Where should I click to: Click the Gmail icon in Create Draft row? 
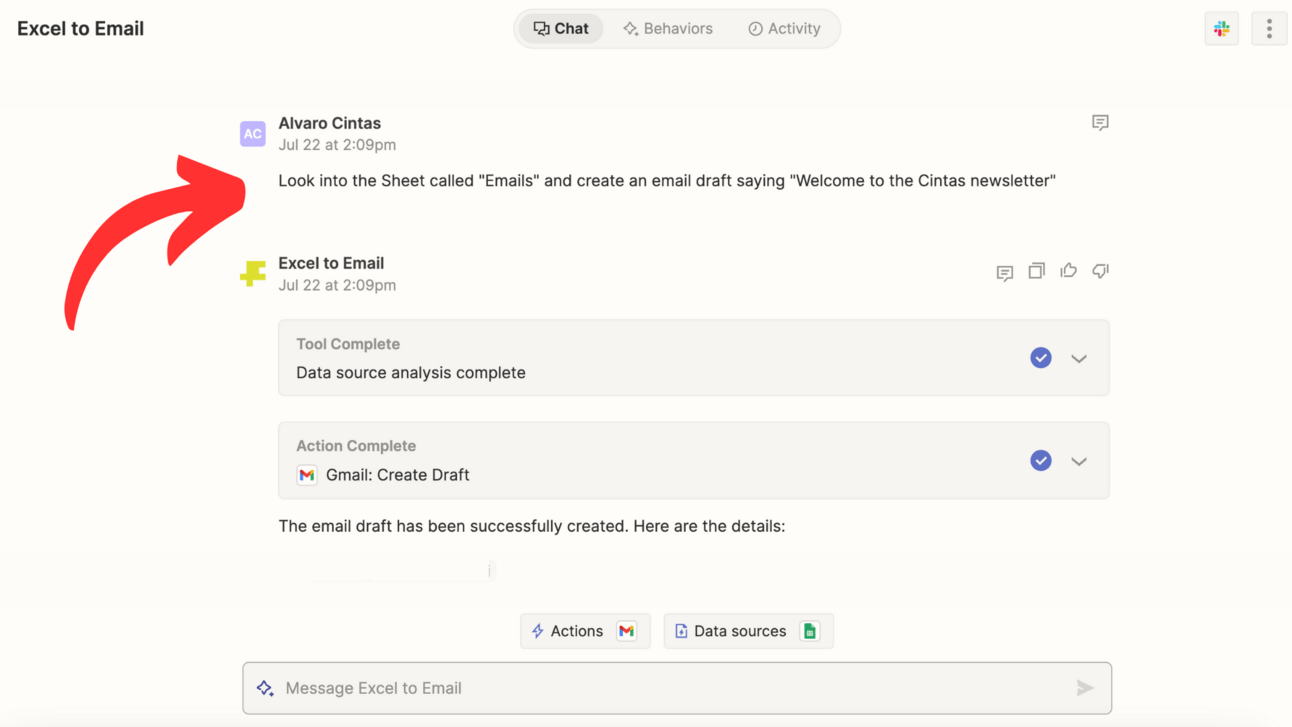click(x=307, y=475)
